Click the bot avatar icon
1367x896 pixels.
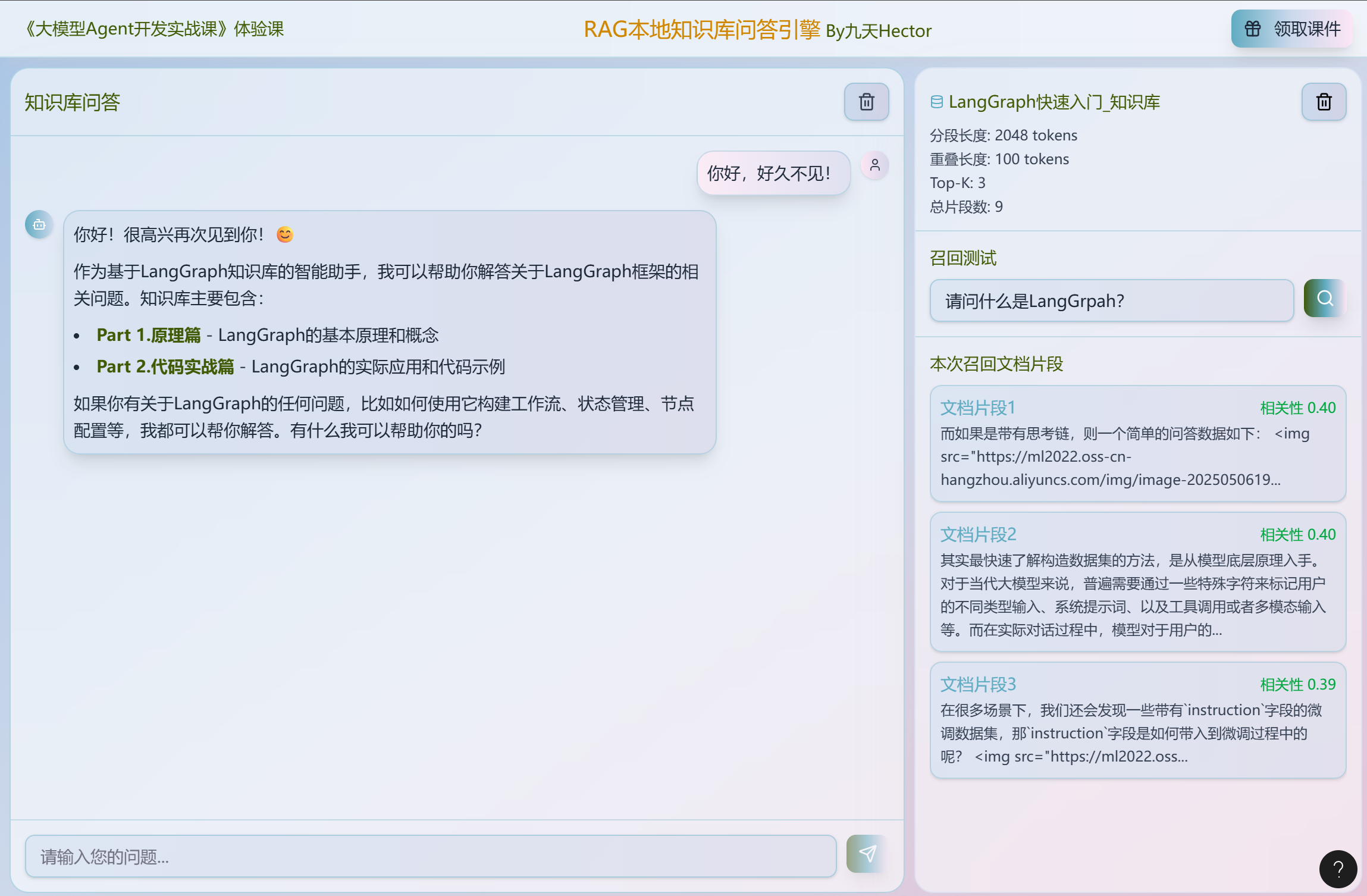click(x=39, y=224)
